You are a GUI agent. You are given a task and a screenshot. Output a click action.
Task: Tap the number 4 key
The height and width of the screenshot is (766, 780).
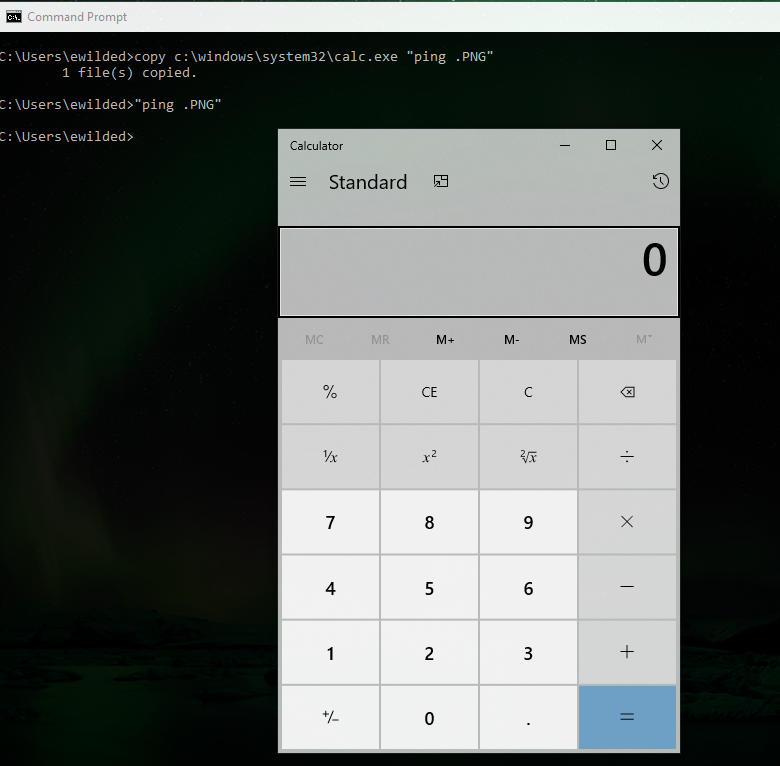pos(330,587)
